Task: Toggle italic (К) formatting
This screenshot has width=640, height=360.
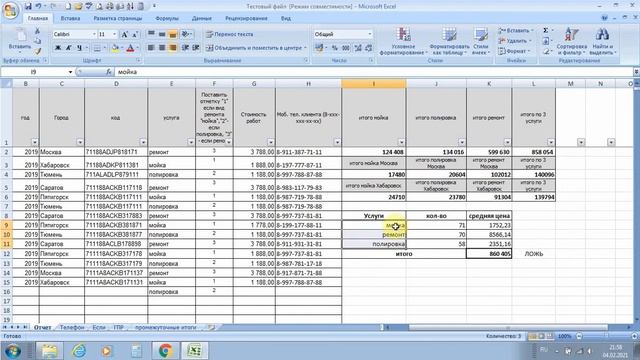Action: [69, 48]
